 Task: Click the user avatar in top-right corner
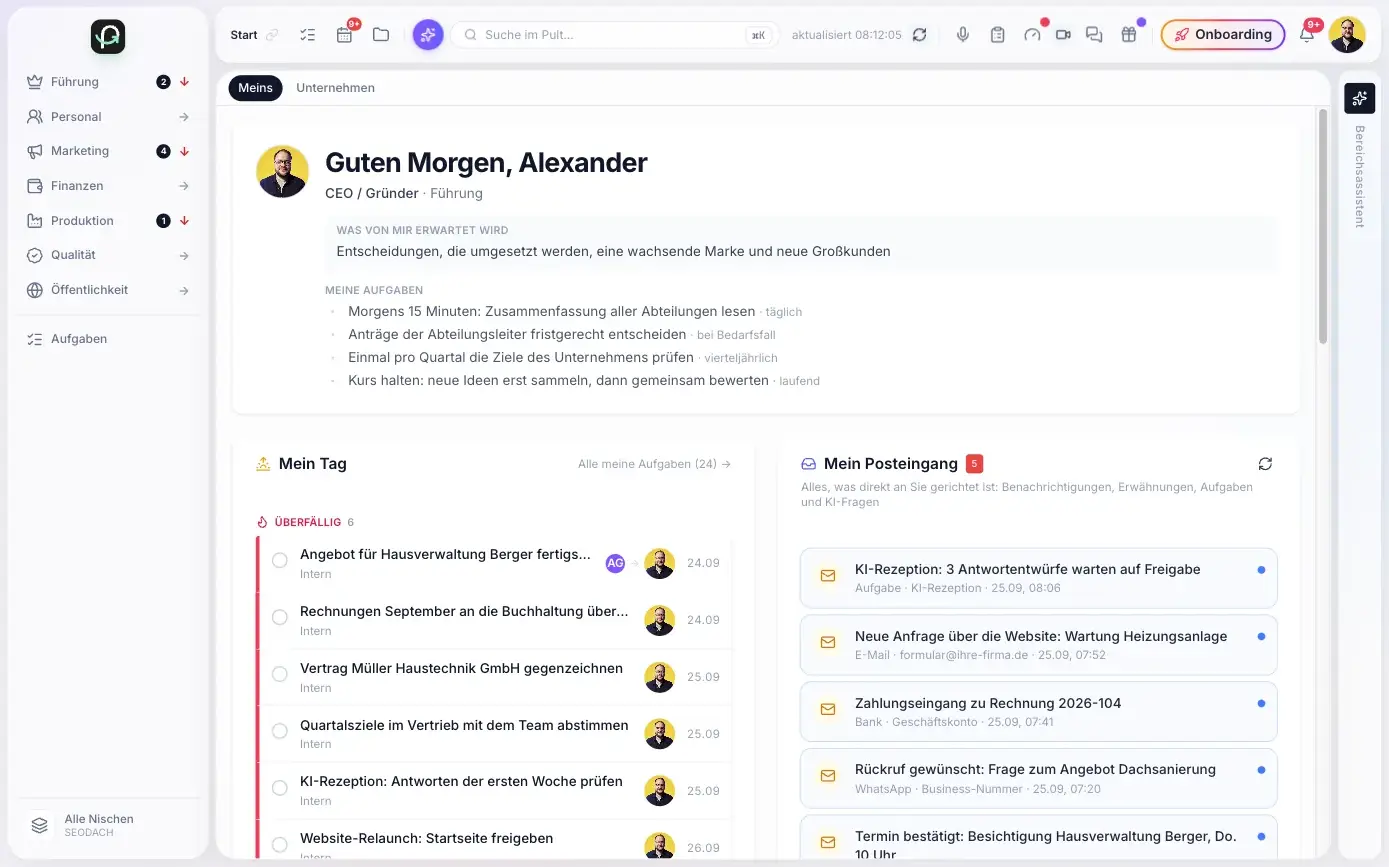[1347, 35]
